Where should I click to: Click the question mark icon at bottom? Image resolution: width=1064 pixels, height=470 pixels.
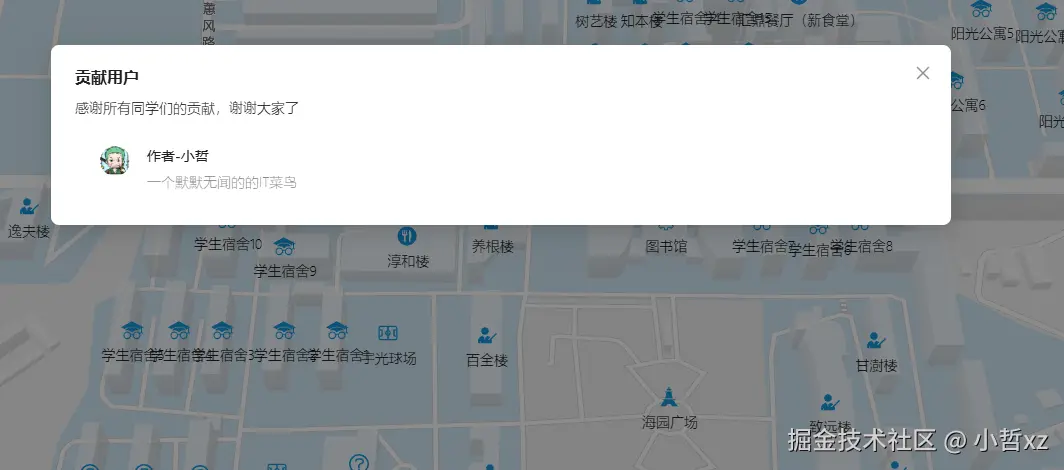359,463
